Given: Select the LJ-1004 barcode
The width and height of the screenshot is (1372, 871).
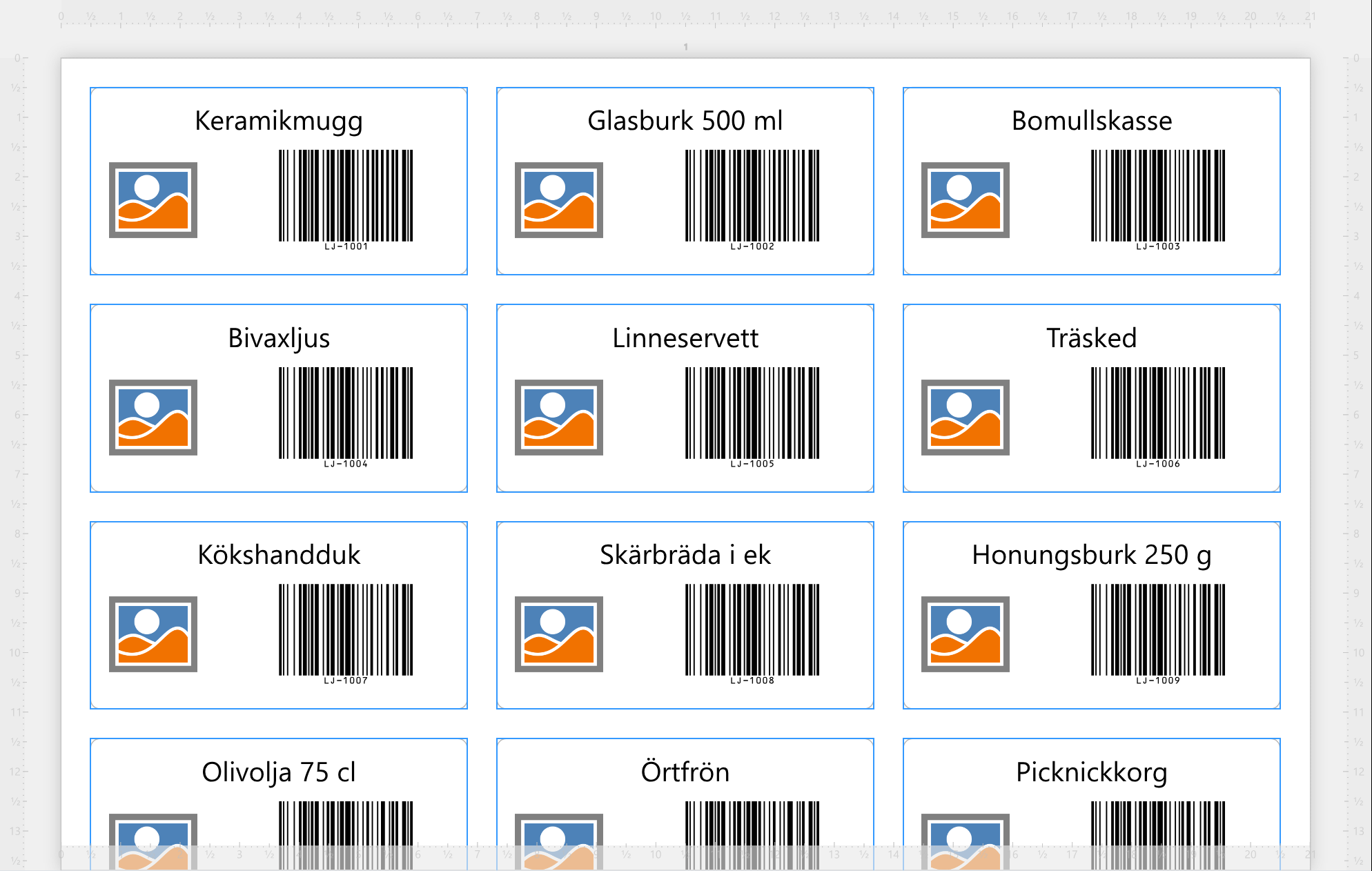Looking at the screenshot, I should pos(346,418).
